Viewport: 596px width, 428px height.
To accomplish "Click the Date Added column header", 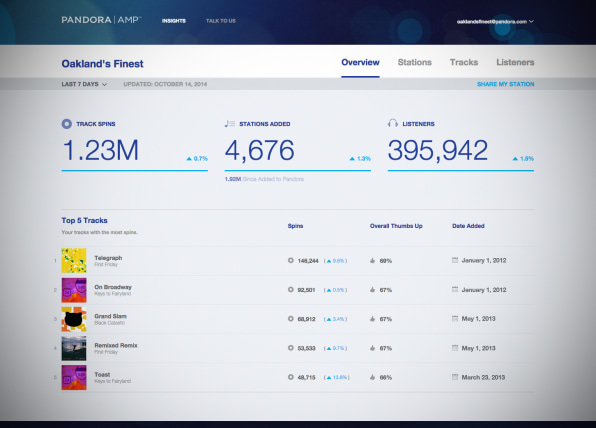I will (x=468, y=226).
